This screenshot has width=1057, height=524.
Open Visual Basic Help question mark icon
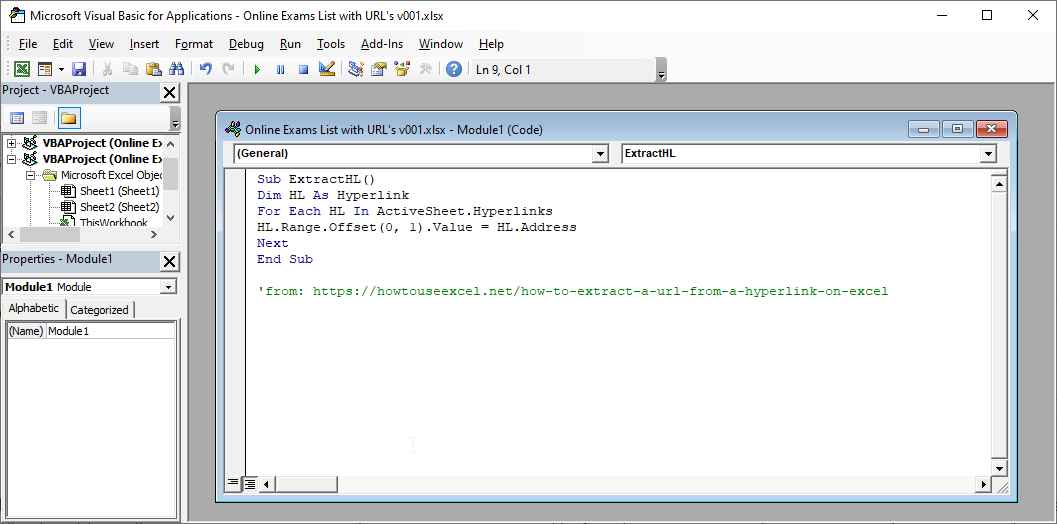click(x=454, y=69)
